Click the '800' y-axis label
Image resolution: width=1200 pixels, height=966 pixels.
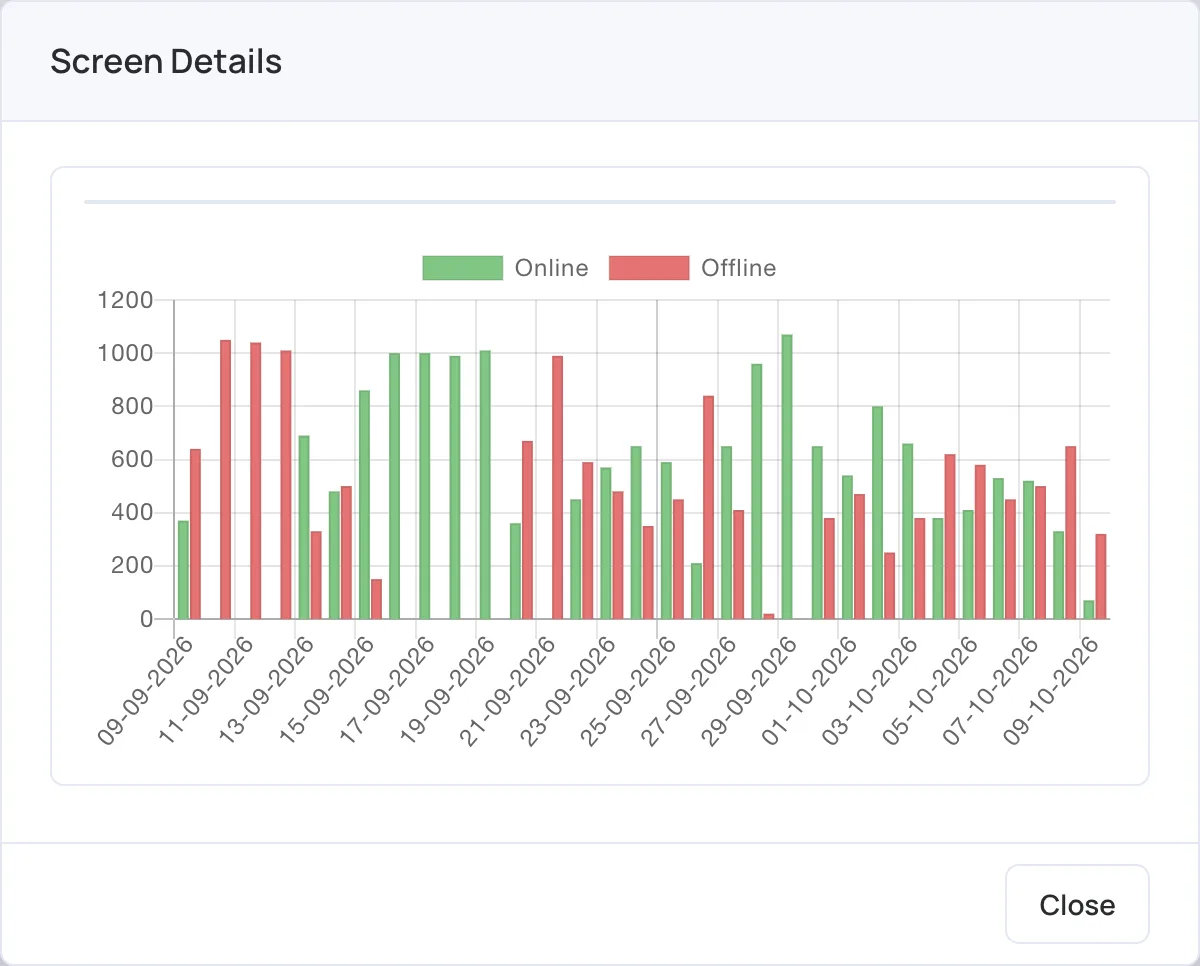[132, 406]
